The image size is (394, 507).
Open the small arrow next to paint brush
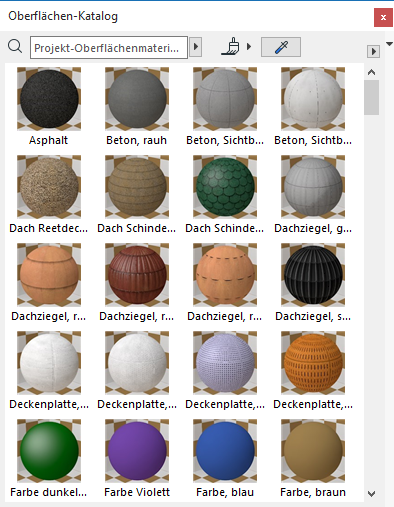(249, 46)
